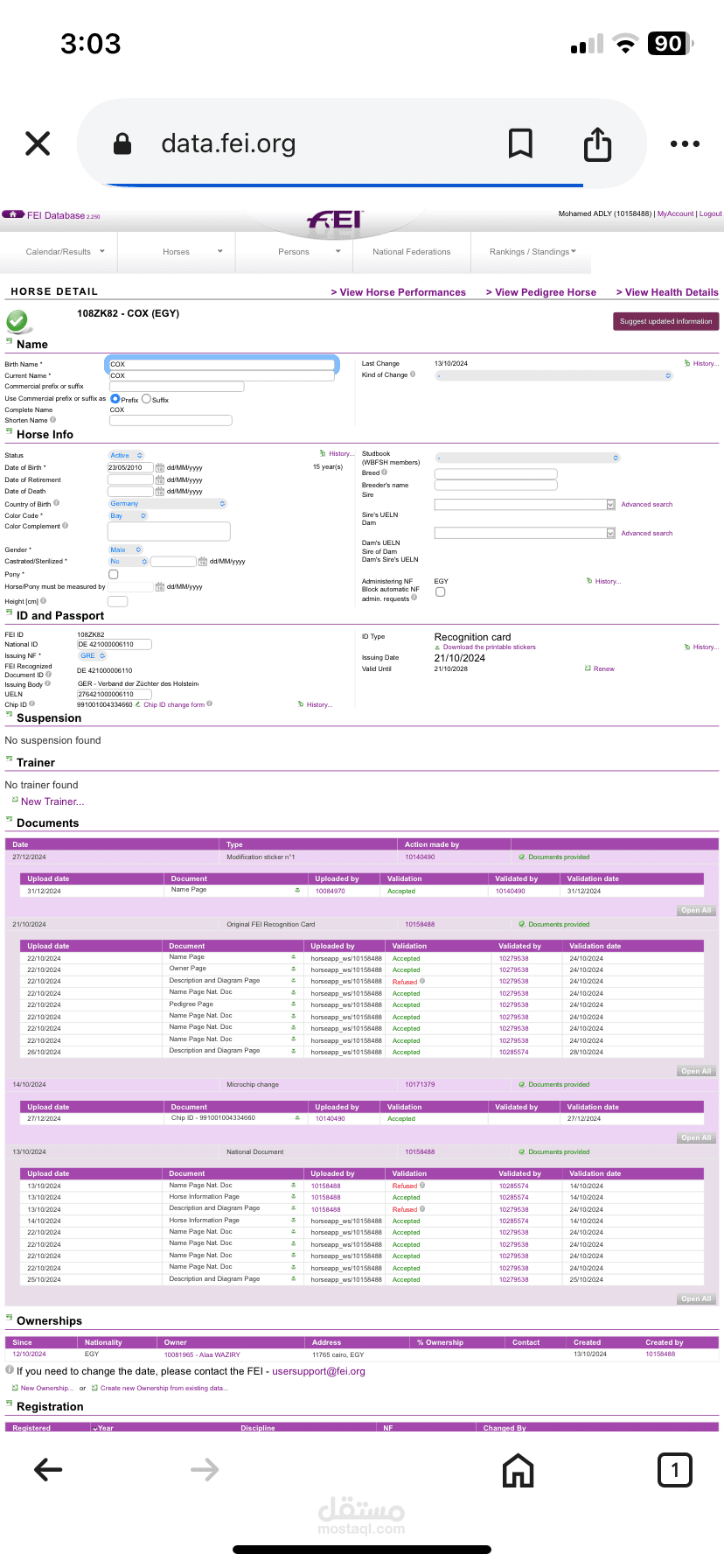The image size is (724, 1568).
Task: Tap the FEI Database home icon
Action: (13, 214)
